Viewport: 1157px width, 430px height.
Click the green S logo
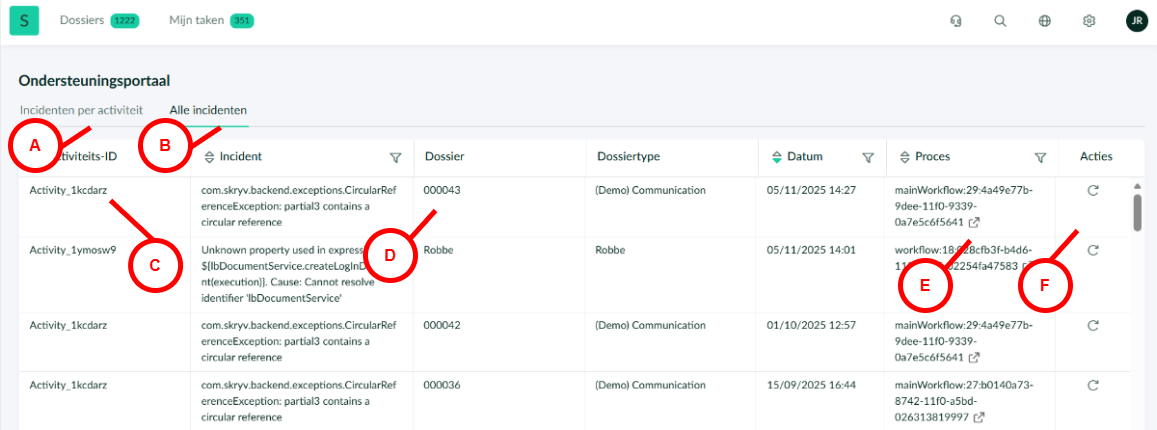click(24, 21)
